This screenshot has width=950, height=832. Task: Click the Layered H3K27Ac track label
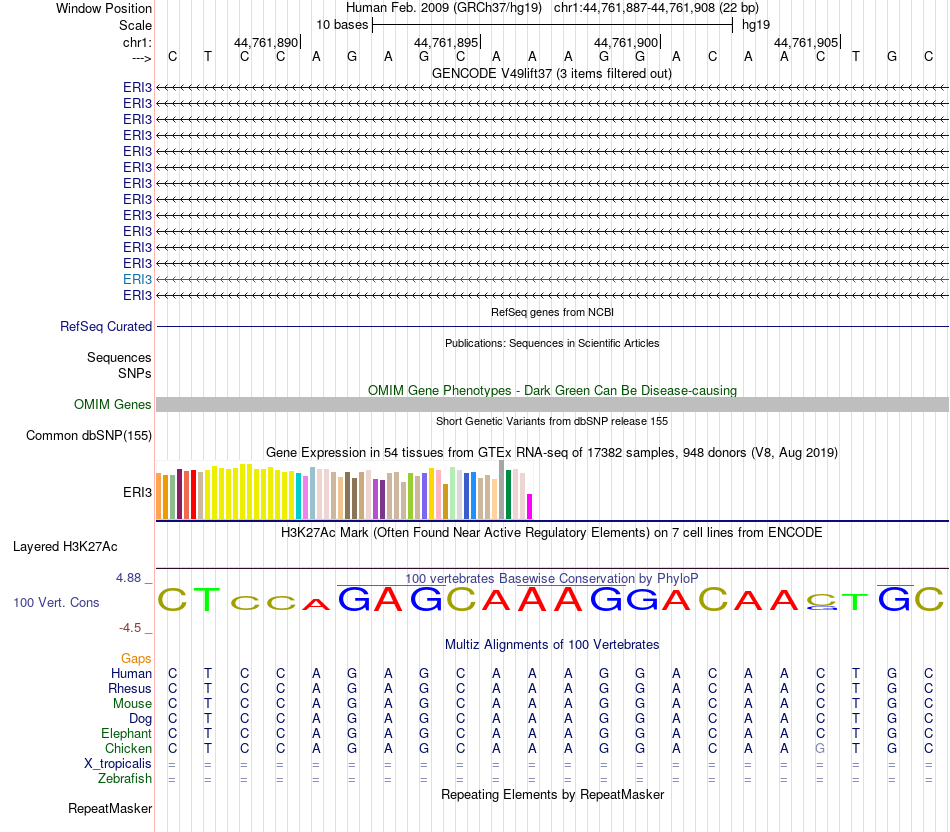click(65, 547)
